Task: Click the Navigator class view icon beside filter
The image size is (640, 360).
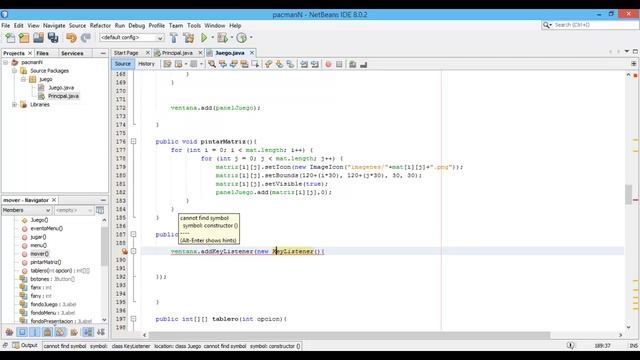Action: click(x=100, y=210)
